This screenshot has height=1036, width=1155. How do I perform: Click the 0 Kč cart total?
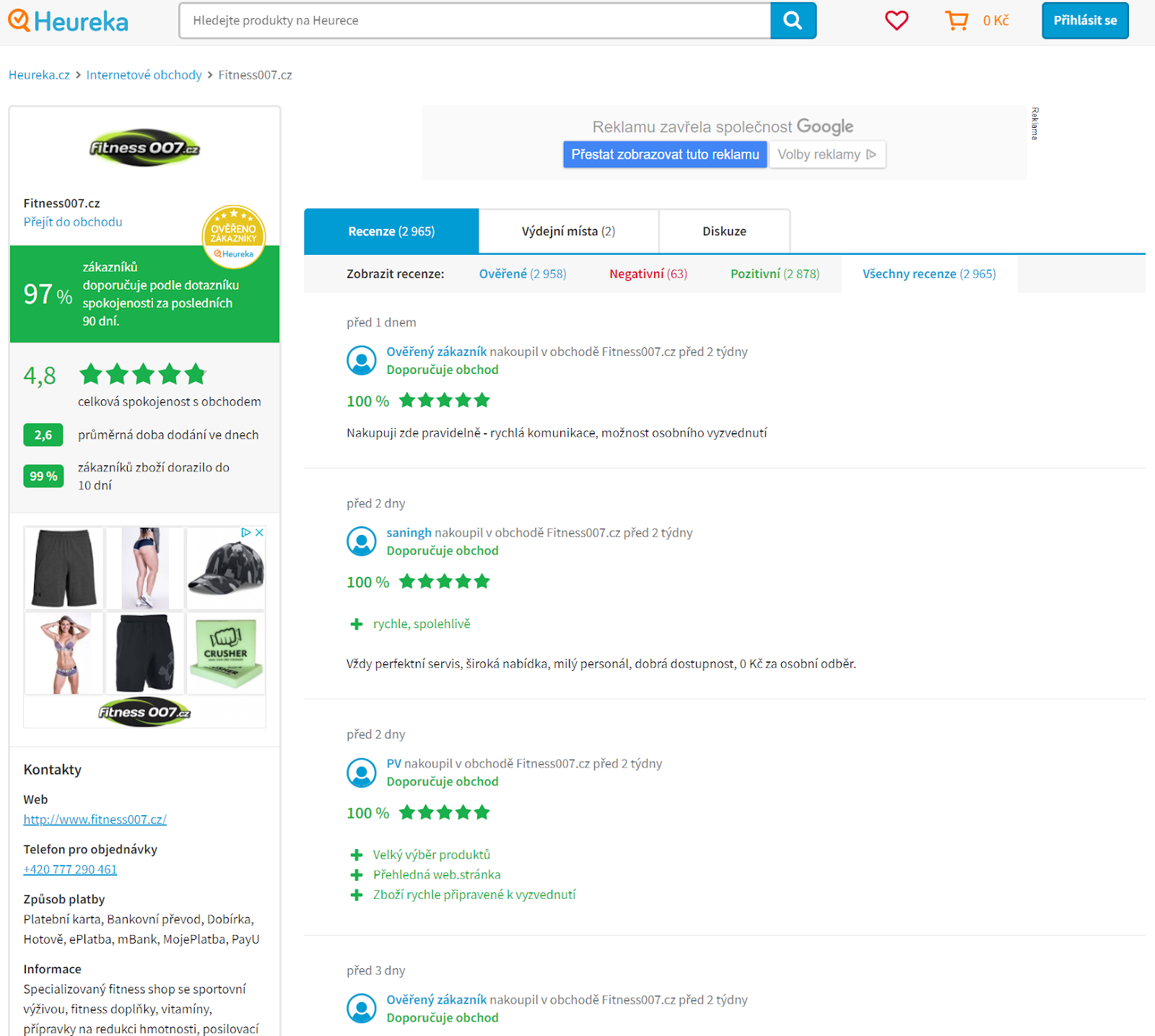(995, 21)
